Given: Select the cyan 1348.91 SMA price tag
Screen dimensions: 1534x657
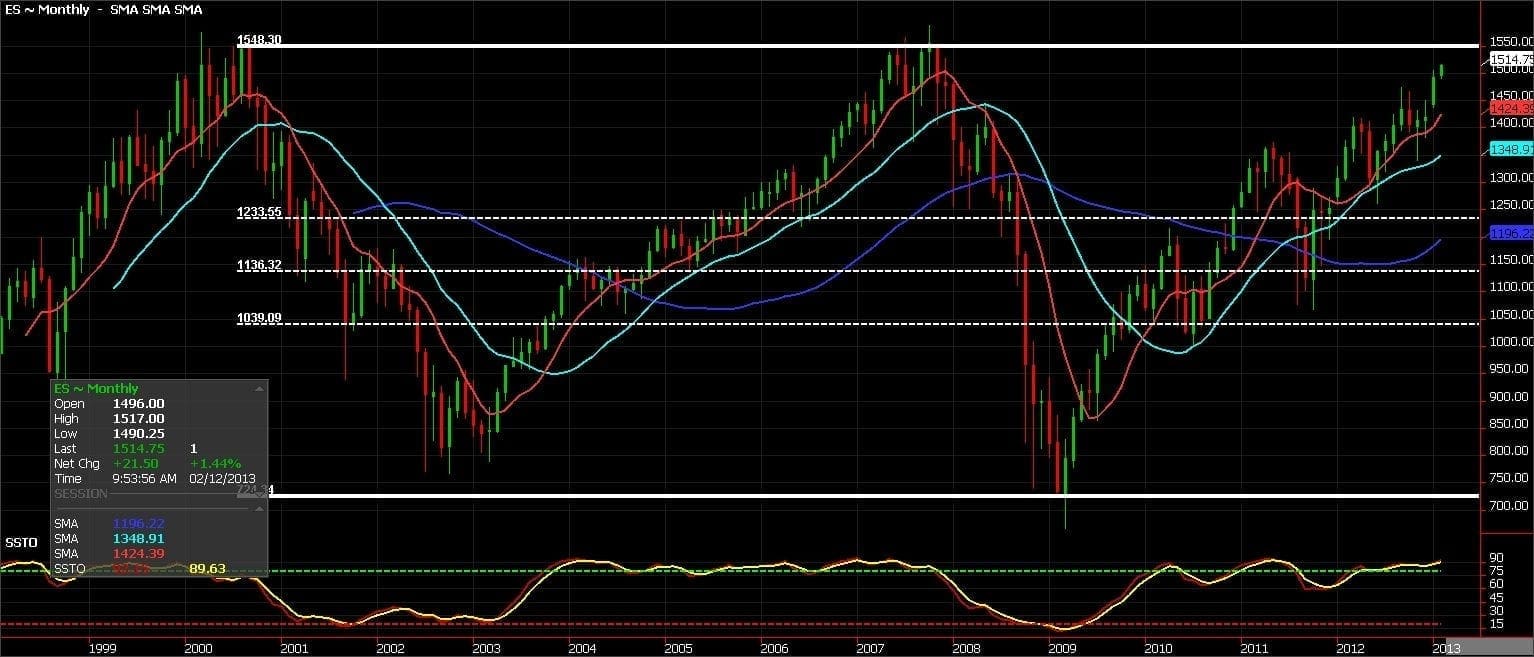Looking at the screenshot, I should (1510, 149).
